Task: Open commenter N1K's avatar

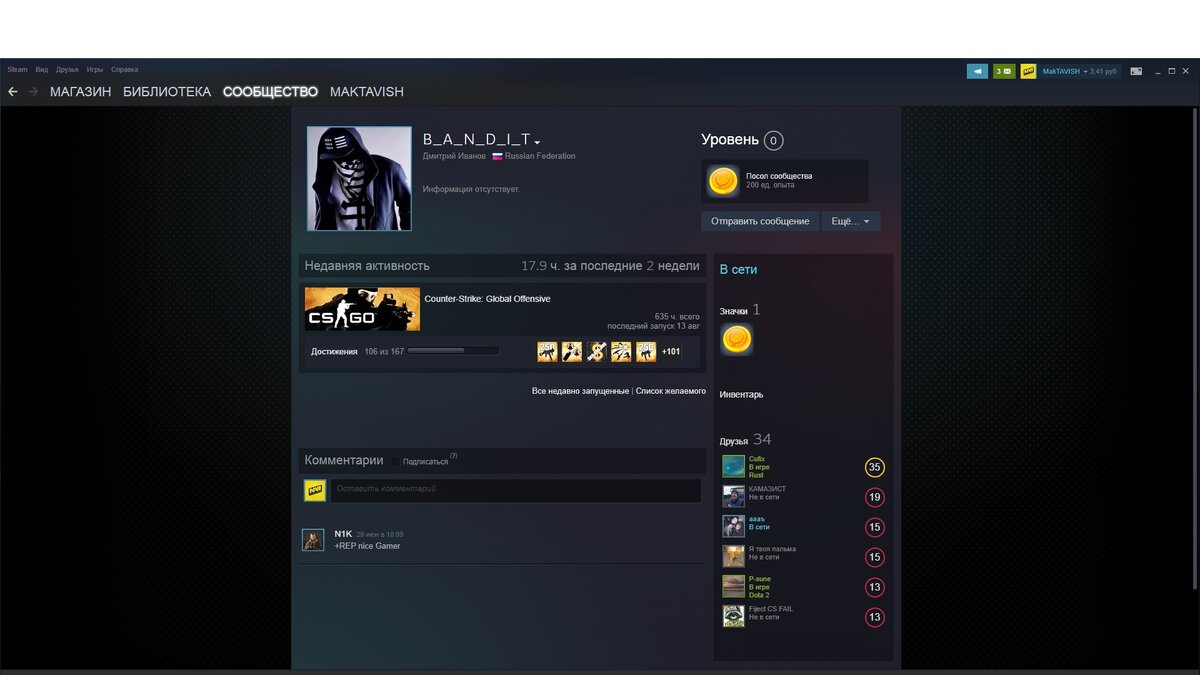Action: click(313, 540)
